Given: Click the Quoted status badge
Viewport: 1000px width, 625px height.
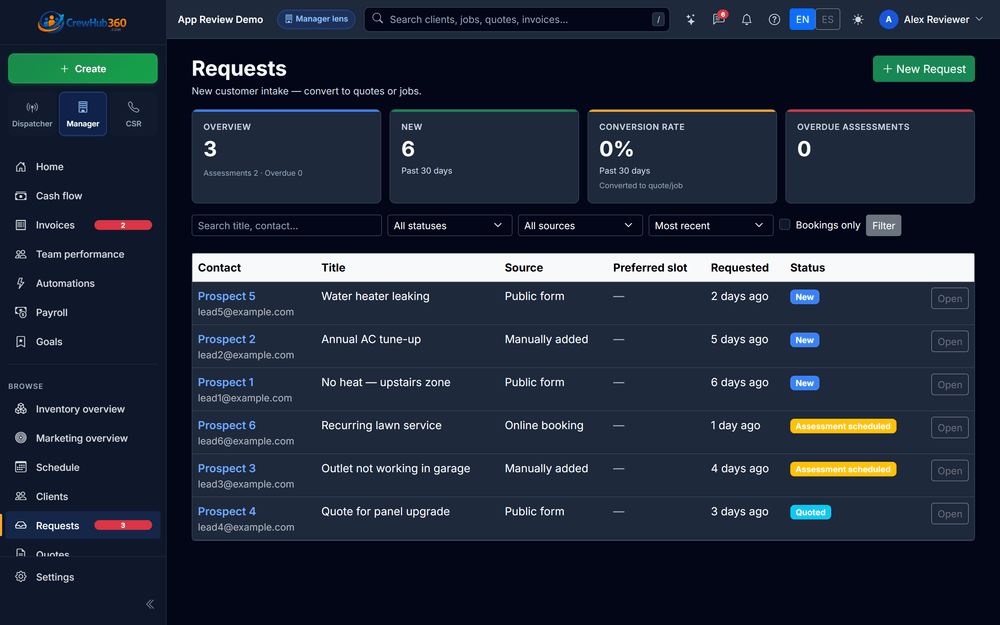Looking at the screenshot, I should point(811,512).
